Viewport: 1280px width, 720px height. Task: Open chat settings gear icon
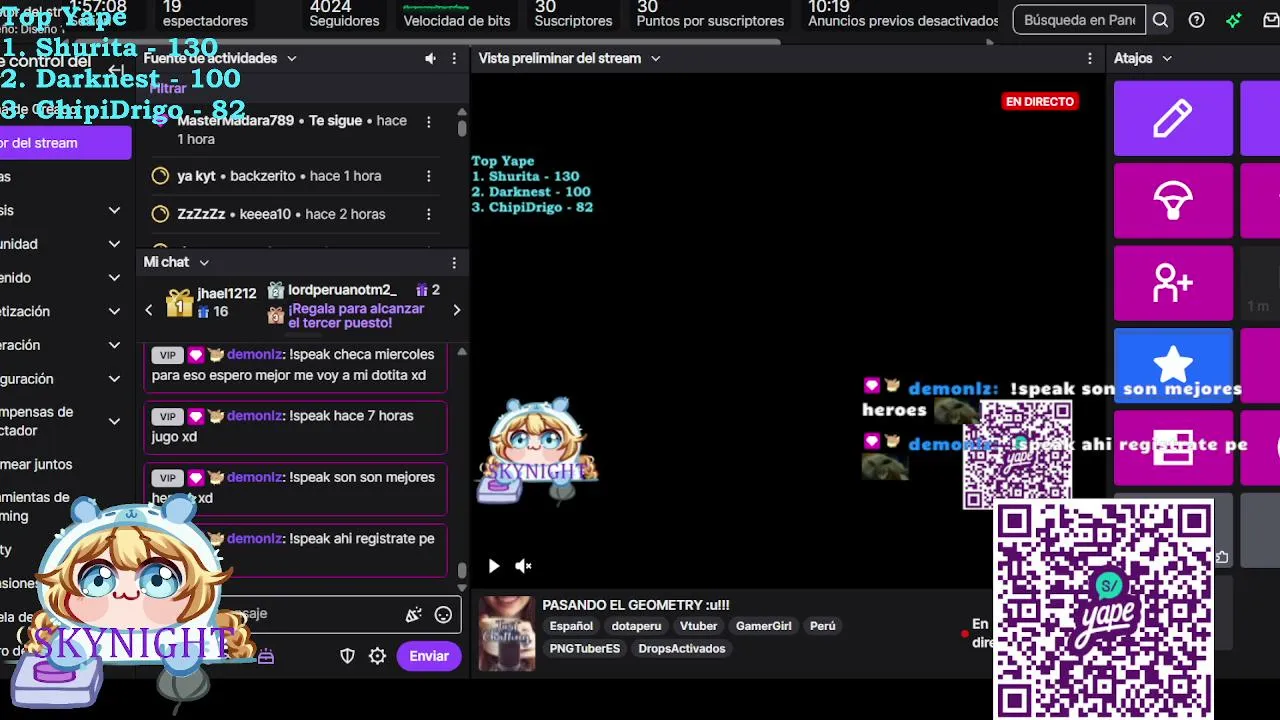377,656
